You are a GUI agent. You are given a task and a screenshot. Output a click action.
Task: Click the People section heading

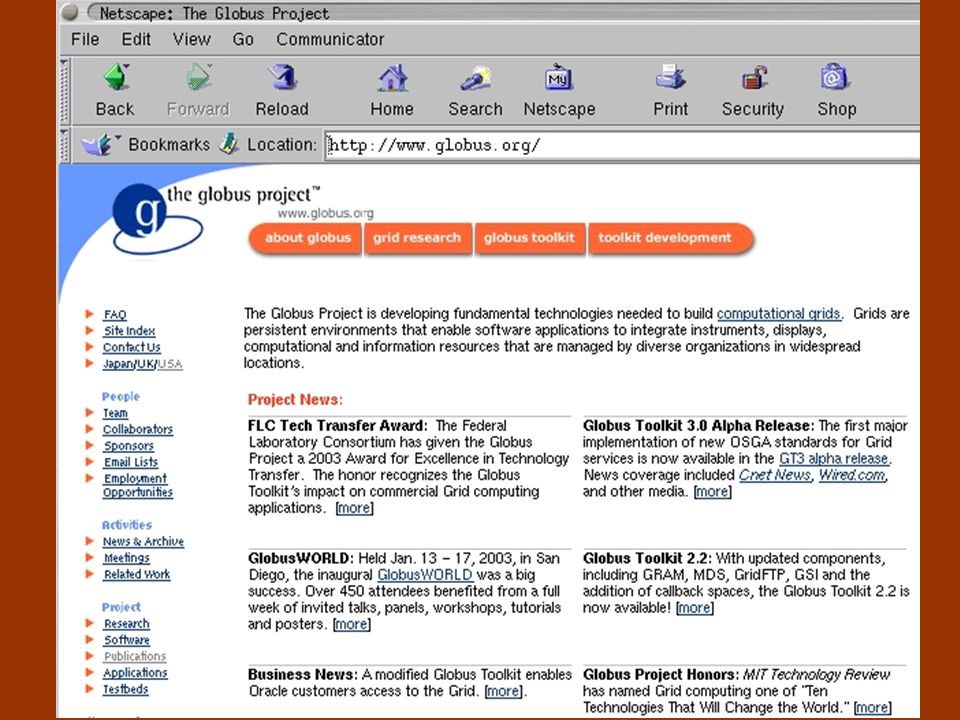[121, 397]
